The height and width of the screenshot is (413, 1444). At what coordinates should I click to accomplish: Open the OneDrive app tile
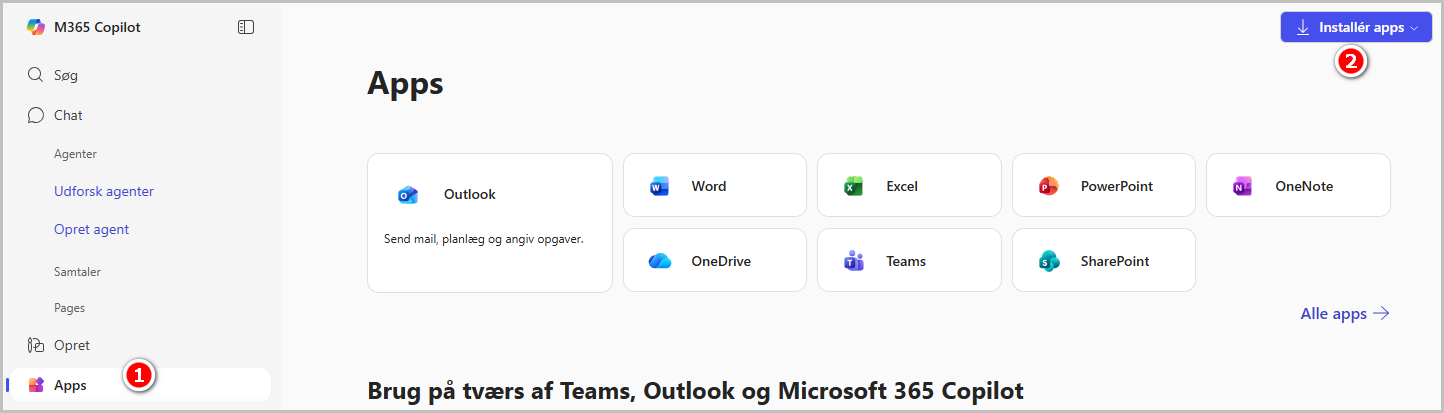tap(715, 260)
